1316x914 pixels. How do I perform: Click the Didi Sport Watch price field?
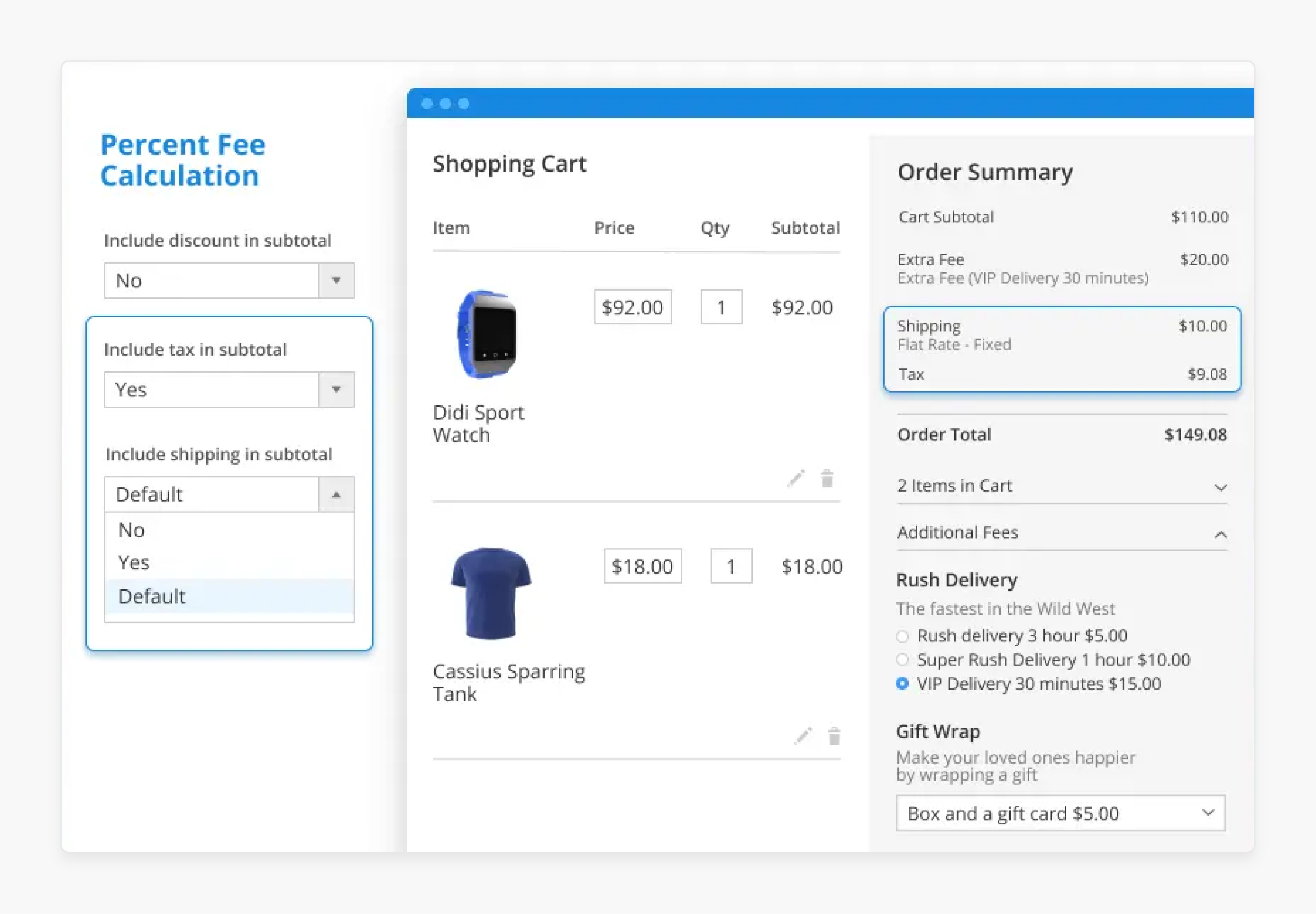pos(632,308)
